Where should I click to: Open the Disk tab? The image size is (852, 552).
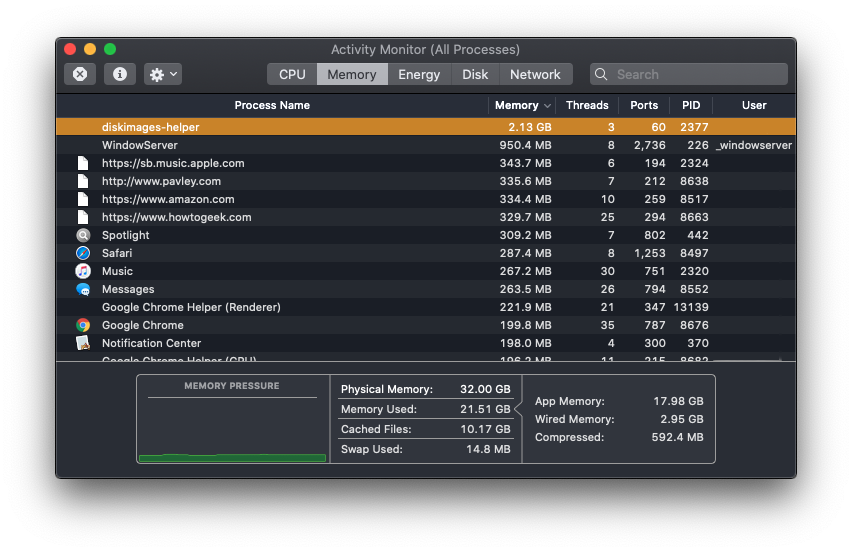click(475, 74)
